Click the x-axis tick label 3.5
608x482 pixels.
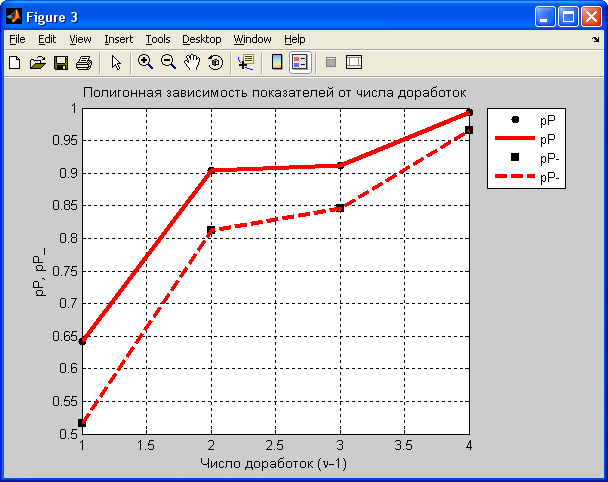tap(404, 446)
